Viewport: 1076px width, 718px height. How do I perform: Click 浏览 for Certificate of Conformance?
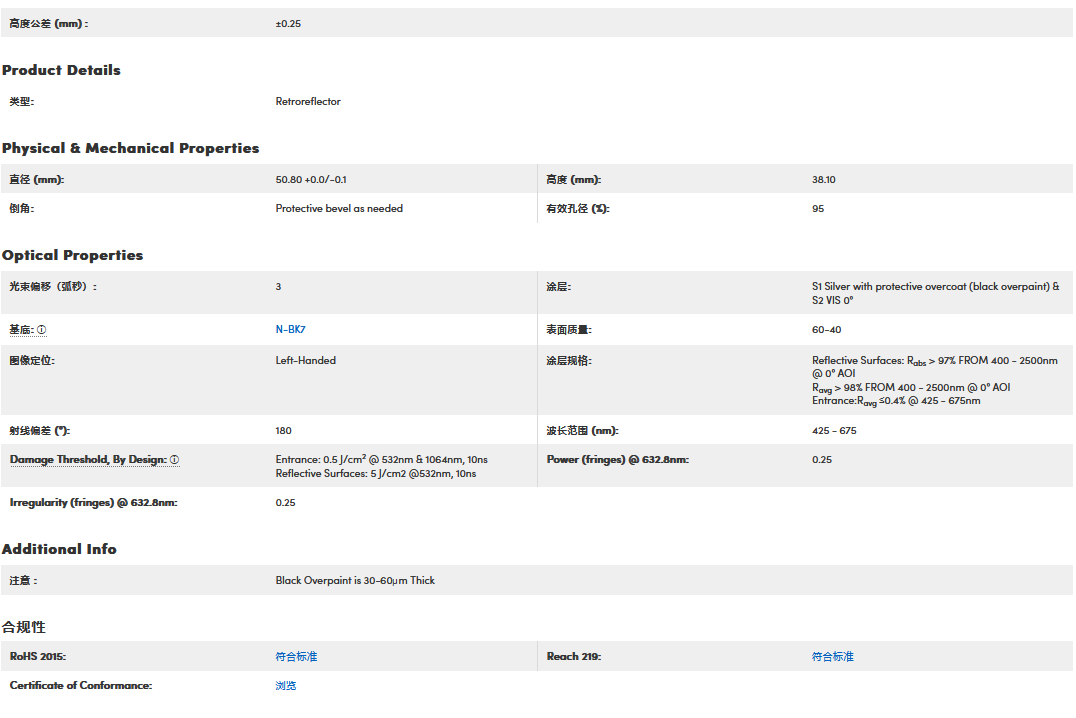pos(286,686)
